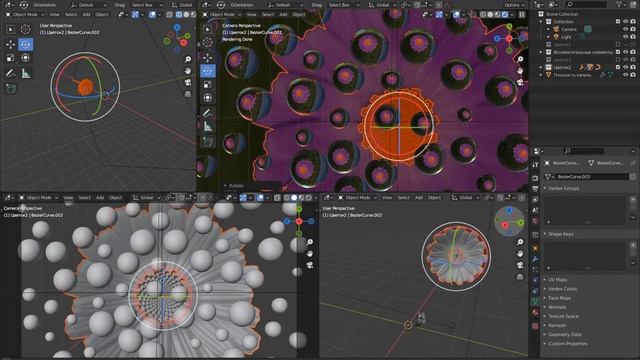
Task: Select Плоскость капель row in outliner
Action: coord(571,75)
